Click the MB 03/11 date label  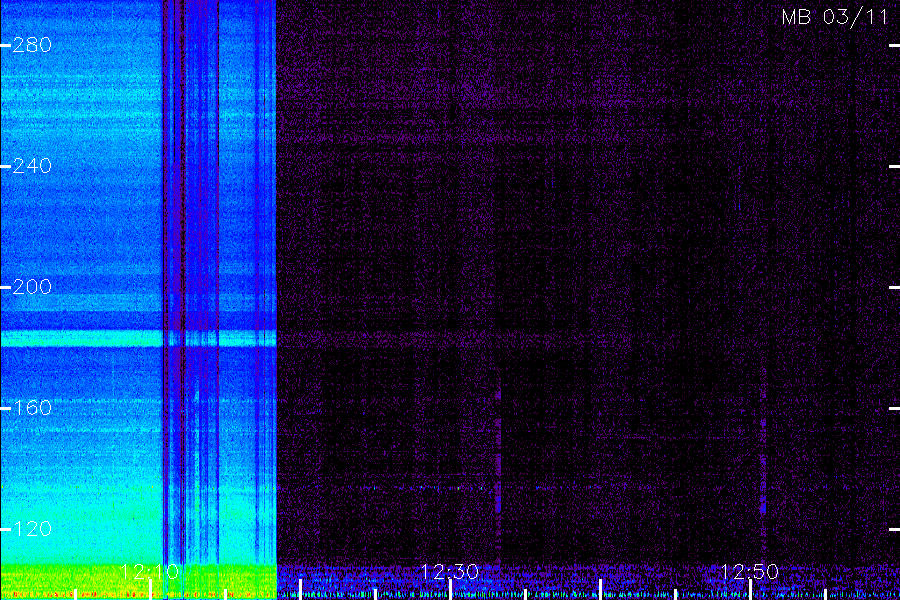coord(835,17)
